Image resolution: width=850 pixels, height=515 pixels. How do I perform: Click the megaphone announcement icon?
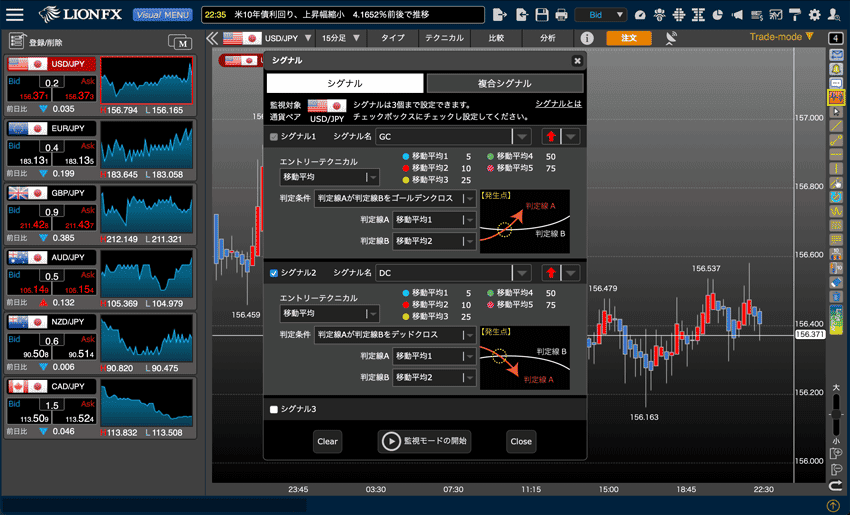coord(737,15)
